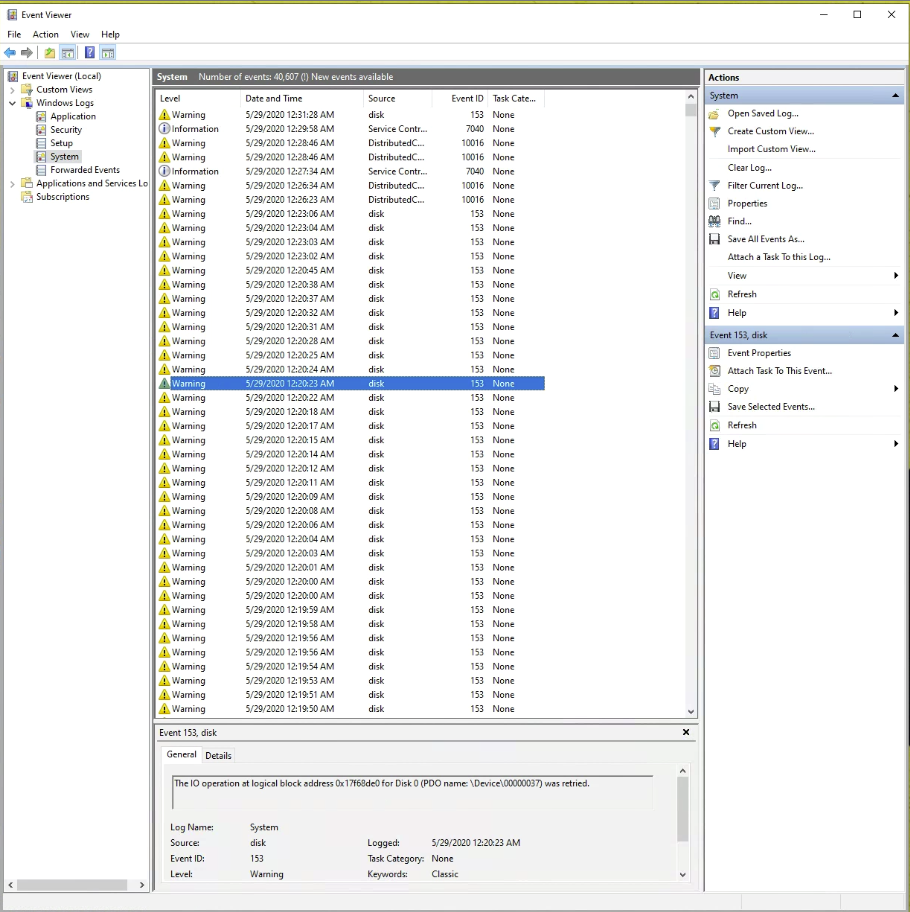Select the Security log in the tree
Image resolution: width=910 pixels, height=912 pixels.
[x=66, y=130]
